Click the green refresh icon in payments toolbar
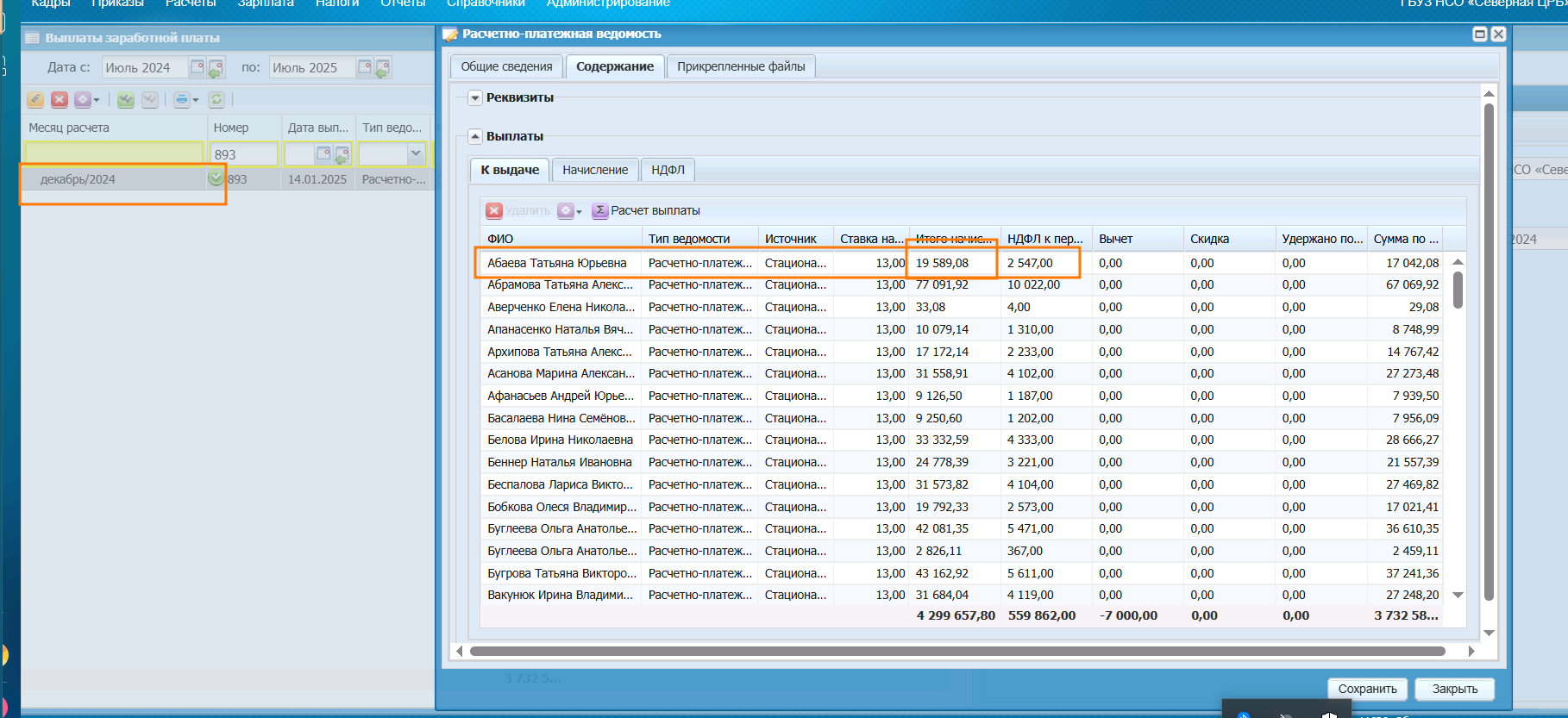This screenshot has width=1568, height=718. tap(216, 100)
